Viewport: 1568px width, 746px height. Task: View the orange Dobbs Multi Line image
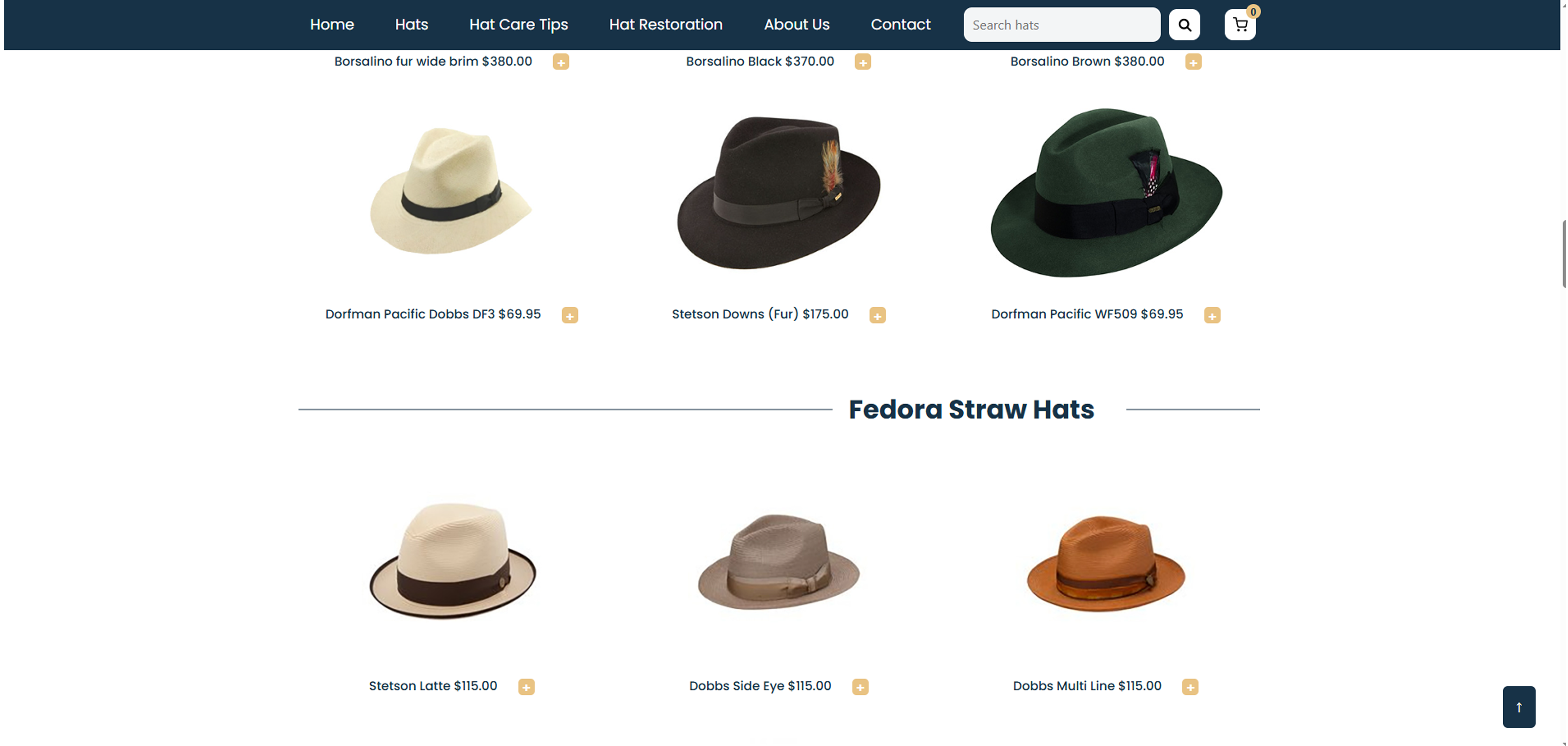(1106, 563)
